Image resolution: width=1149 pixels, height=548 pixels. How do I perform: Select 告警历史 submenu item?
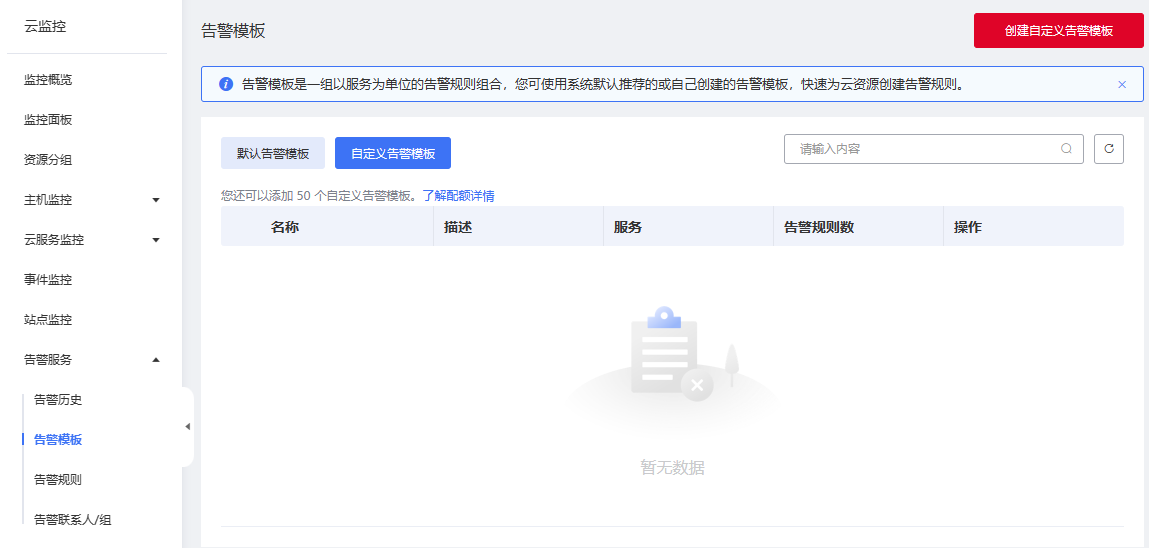[x=58, y=400]
